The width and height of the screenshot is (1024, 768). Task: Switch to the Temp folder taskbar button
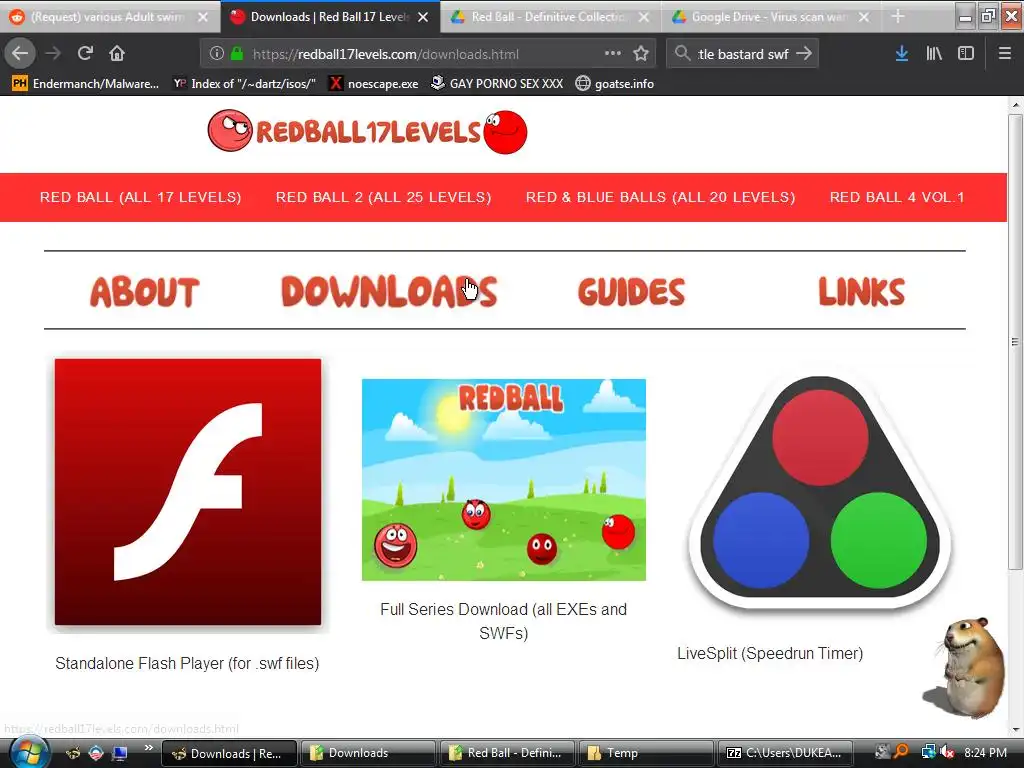click(647, 753)
